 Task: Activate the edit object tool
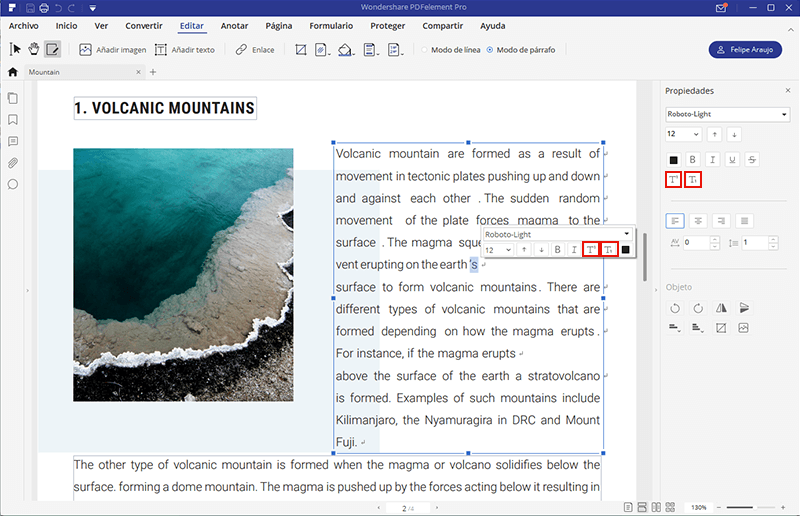[53, 50]
